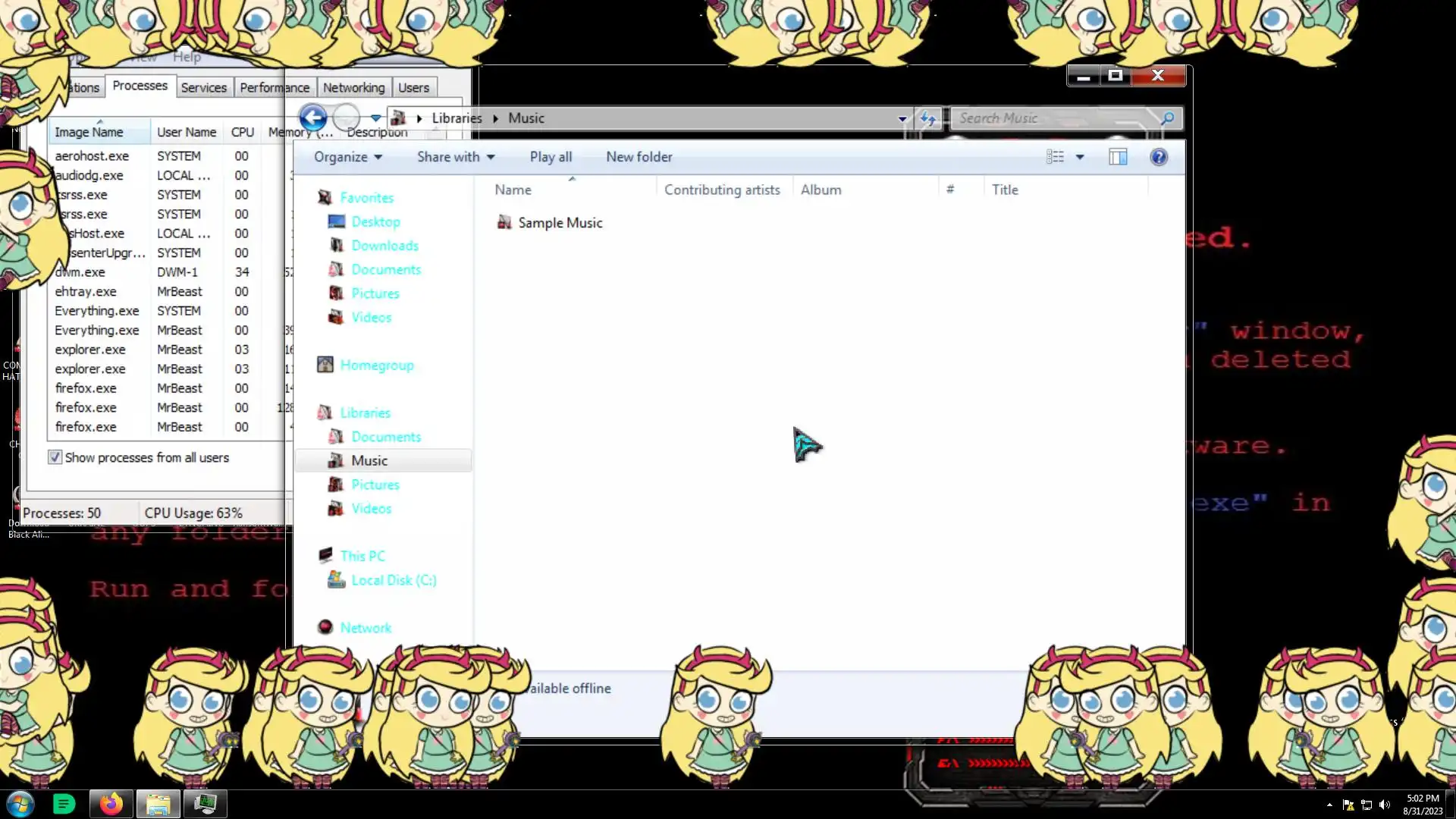Toggle the preview pane icon

[1118, 157]
